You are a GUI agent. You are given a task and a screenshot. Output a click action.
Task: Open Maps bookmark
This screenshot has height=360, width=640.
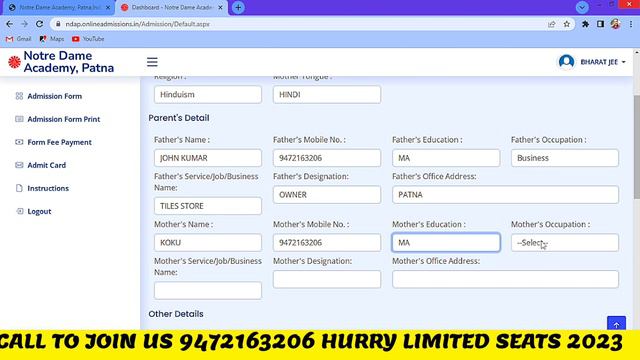click(52, 39)
